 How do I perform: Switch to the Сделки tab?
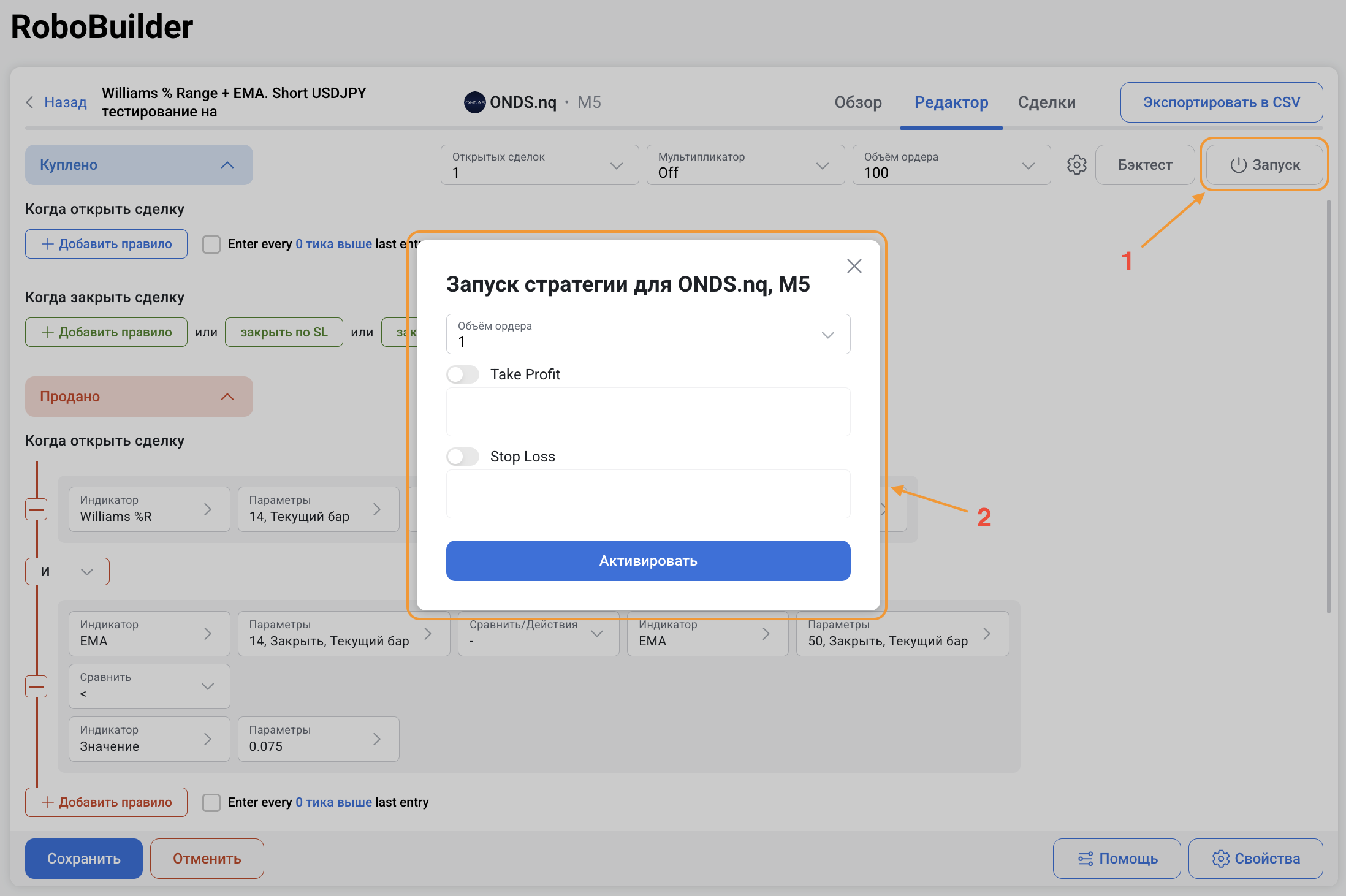pos(1046,102)
